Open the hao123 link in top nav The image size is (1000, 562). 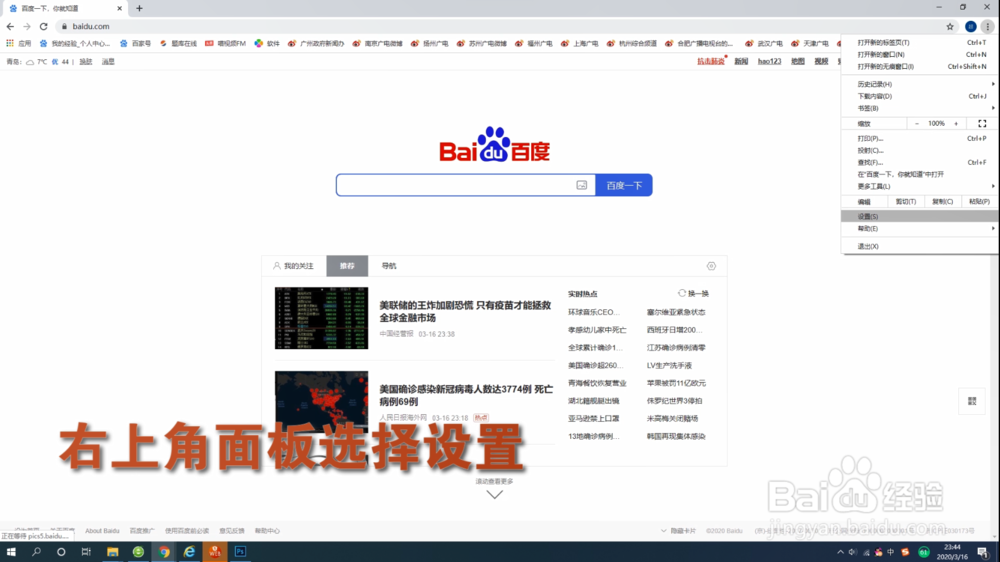click(769, 61)
